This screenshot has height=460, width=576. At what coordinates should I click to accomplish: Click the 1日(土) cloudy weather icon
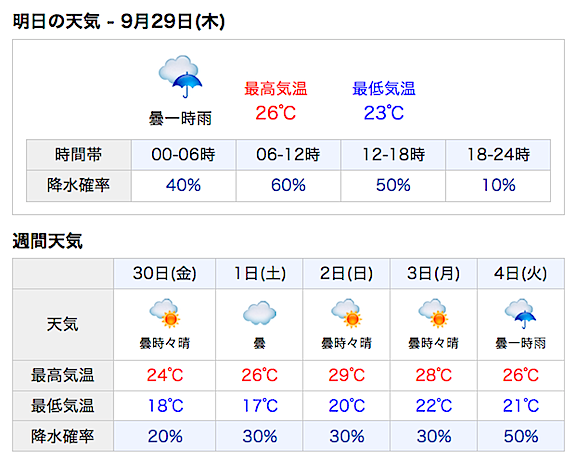coord(259,313)
